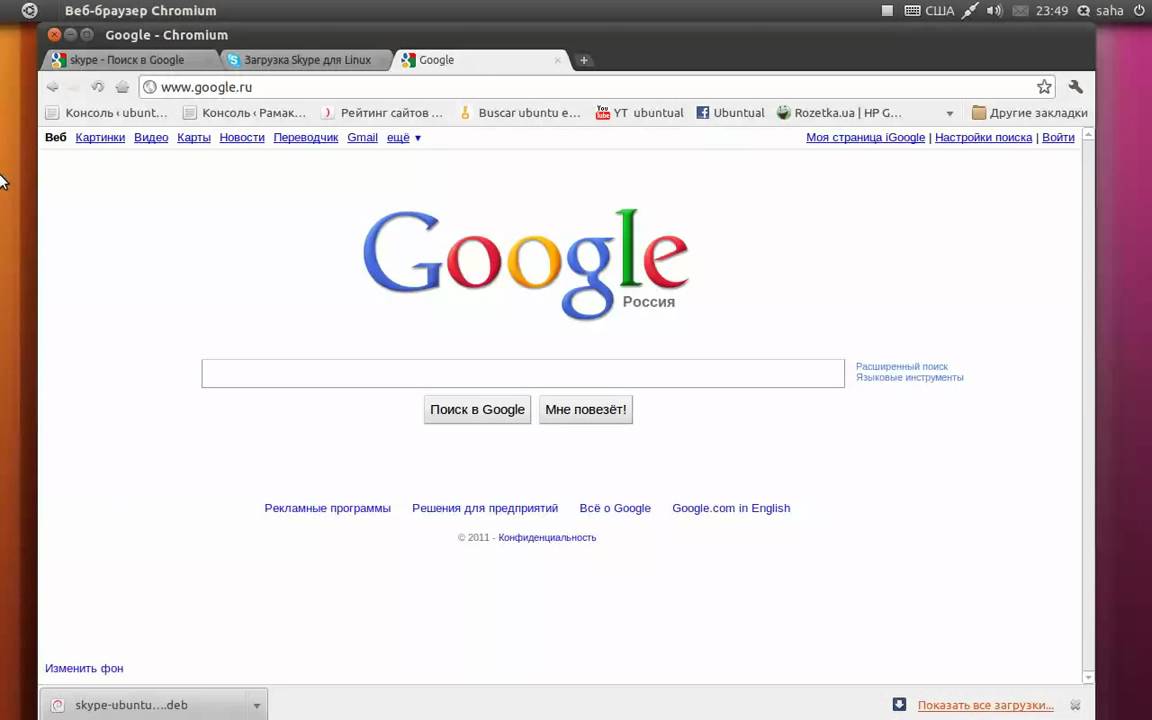Switch to 'Google.com in English'
The width and height of the screenshot is (1152, 720).
pos(731,508)
